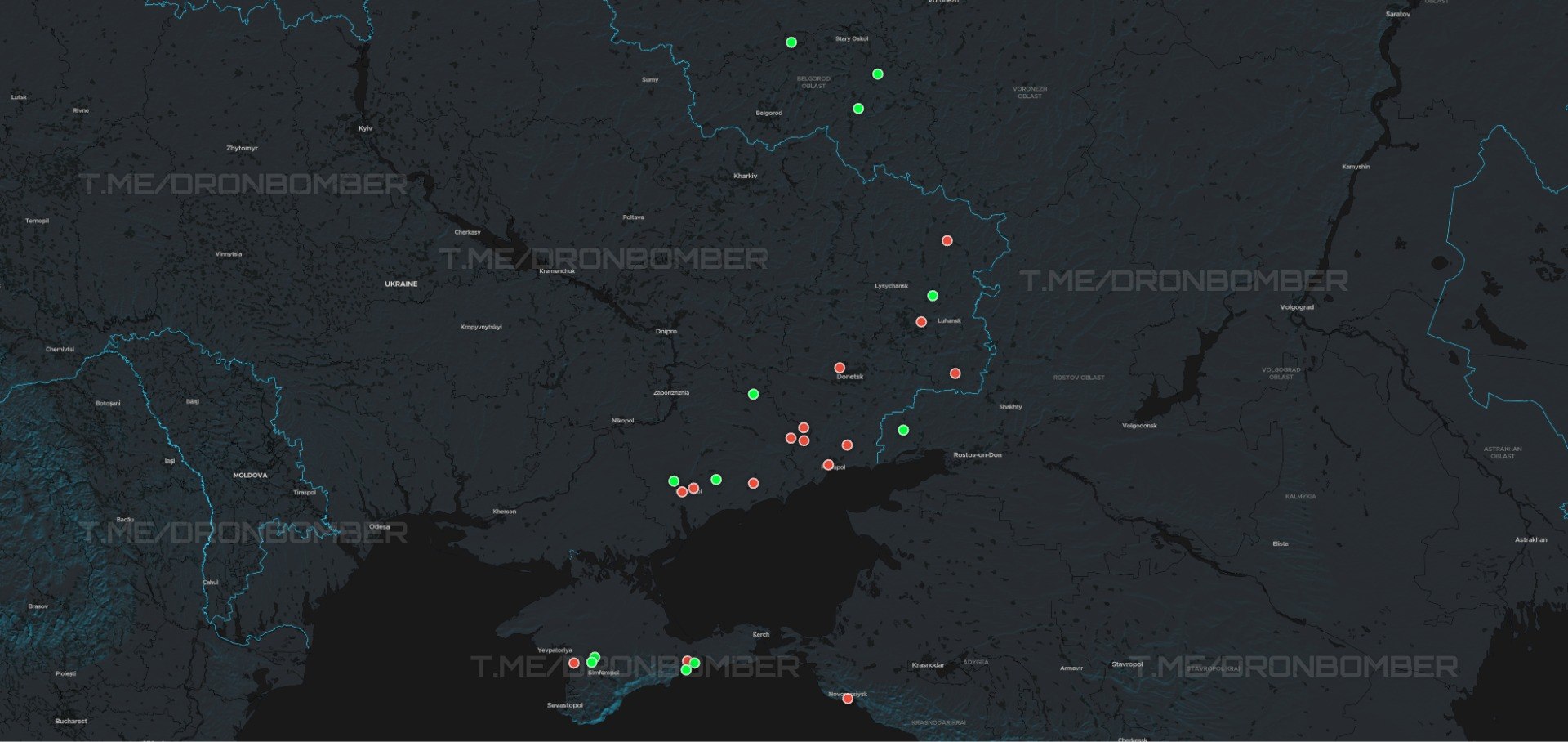
Task: Select the northernmost red marker on the map
Action: pos(947,241)
